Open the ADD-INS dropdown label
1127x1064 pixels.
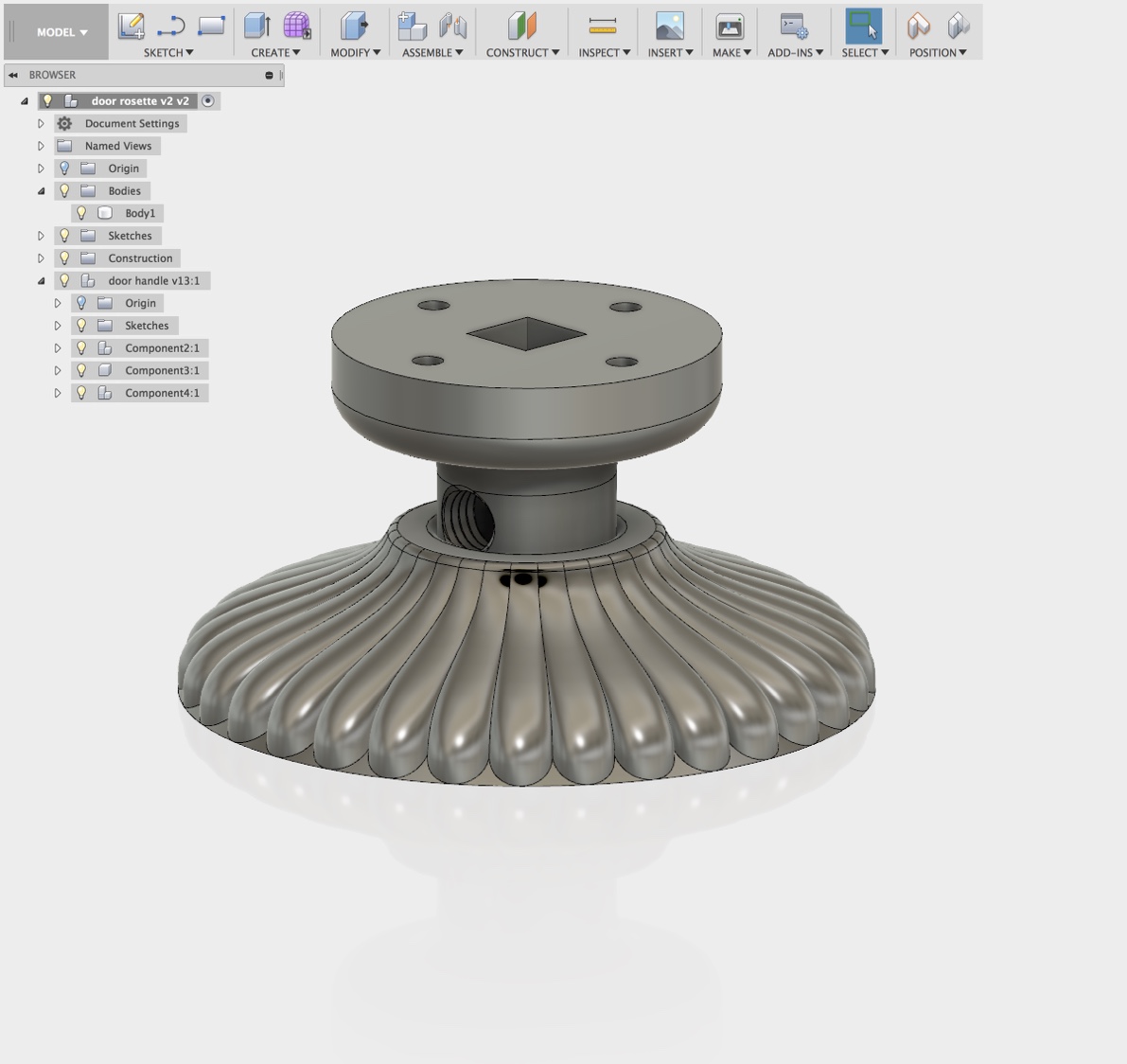pos(795,52)
